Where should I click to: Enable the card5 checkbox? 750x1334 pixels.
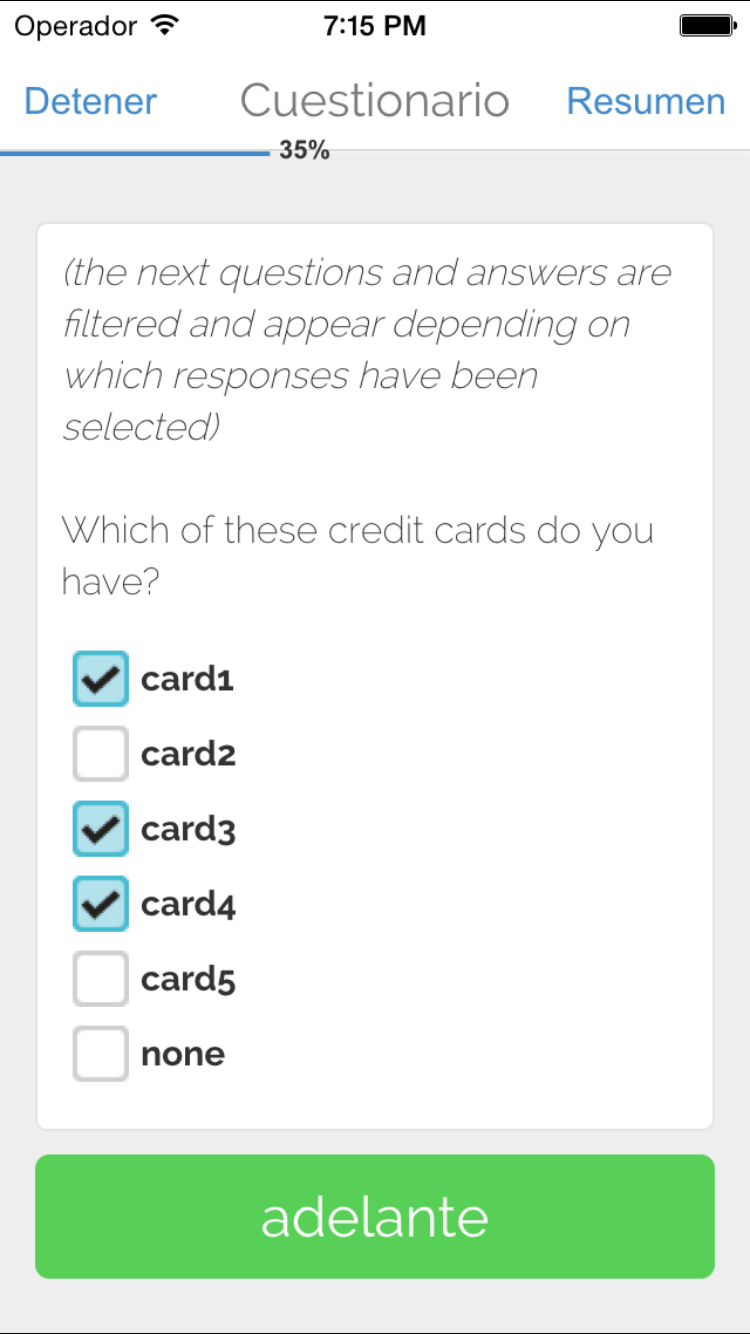coord(100,979)
